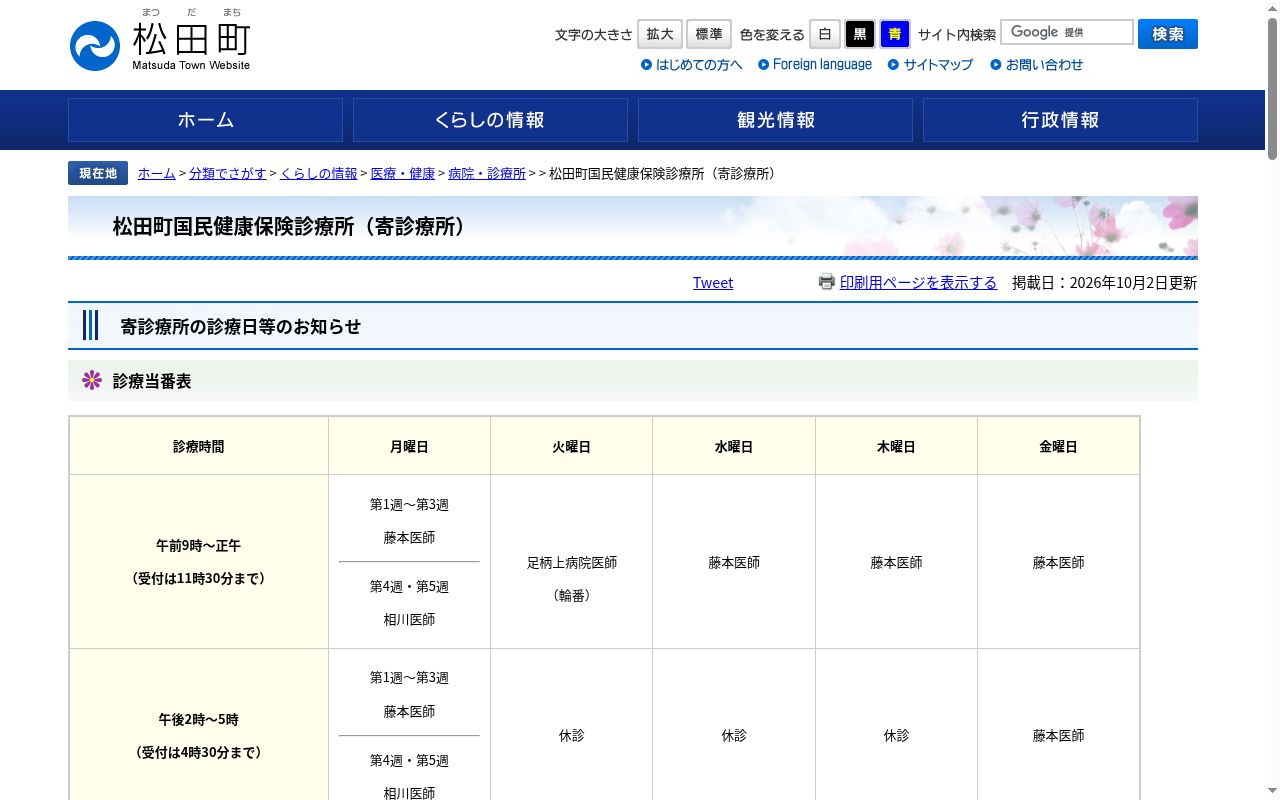Reset text size with 標準 button
Image resolution: width=1280 pixels, height=800 pixels.
(709, 34)
